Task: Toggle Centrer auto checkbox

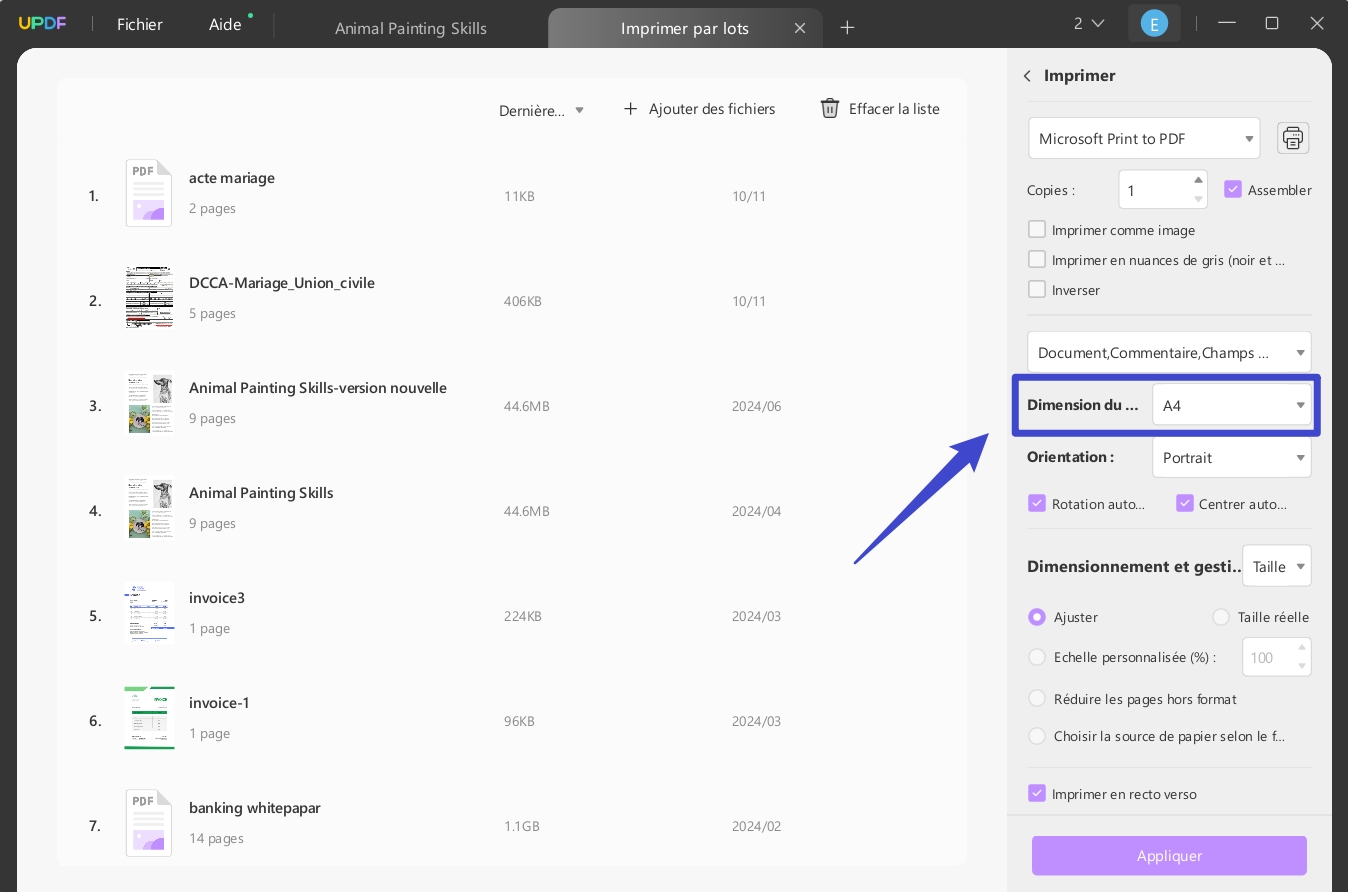Action: click(1185, 503)
